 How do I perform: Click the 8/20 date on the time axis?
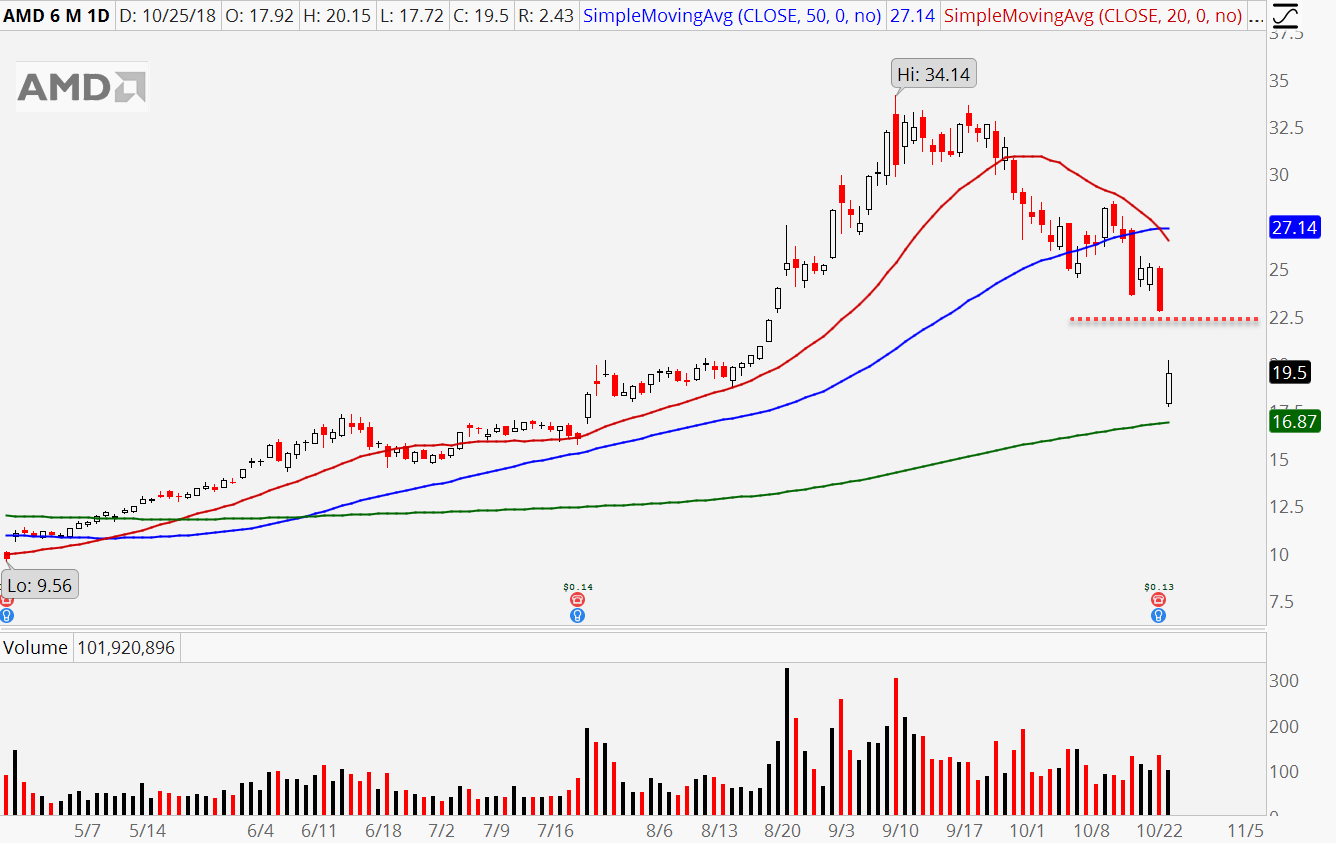click(782, 831)
